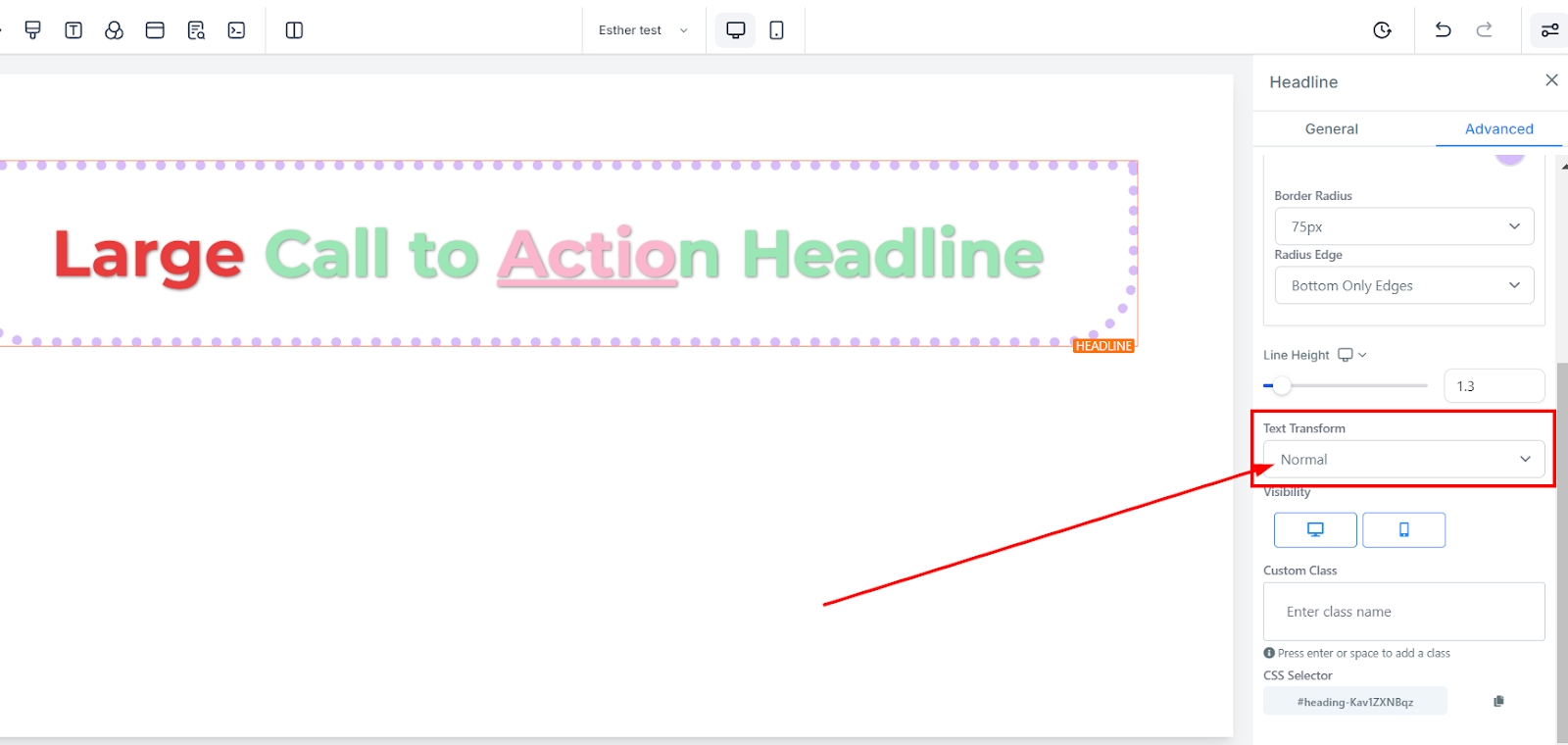Open the Text Transform dropdown
This screenshot has height=745, width=1568.
pyautogui.click(x=1403, y=460)
